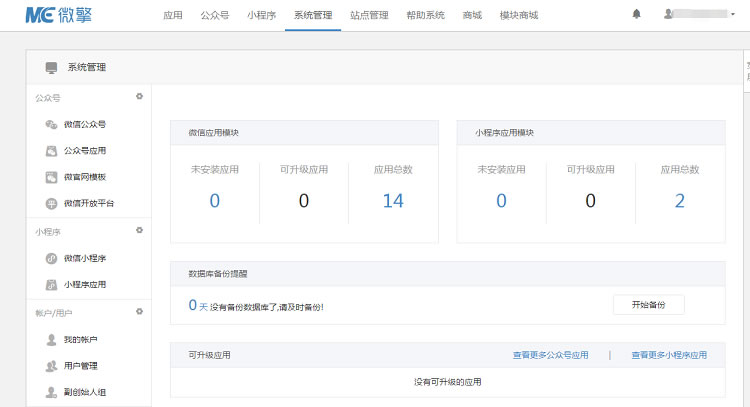
Task: Open 微信公众号 in sidebar
Action: coord(85,124)
